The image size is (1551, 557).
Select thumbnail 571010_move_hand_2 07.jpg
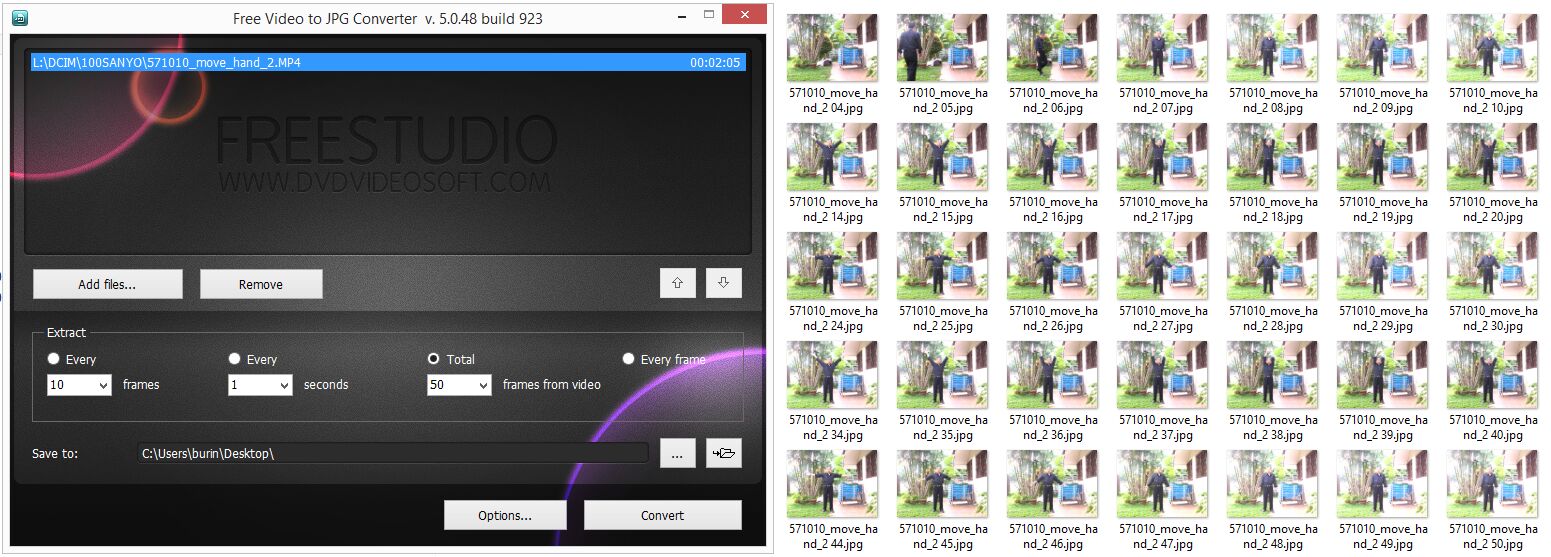point(1163,48)
